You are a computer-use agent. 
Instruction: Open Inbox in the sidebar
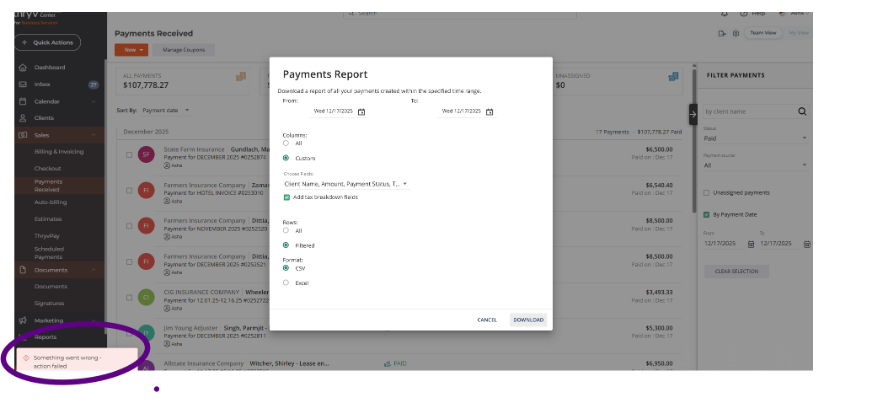coord(42,84)
